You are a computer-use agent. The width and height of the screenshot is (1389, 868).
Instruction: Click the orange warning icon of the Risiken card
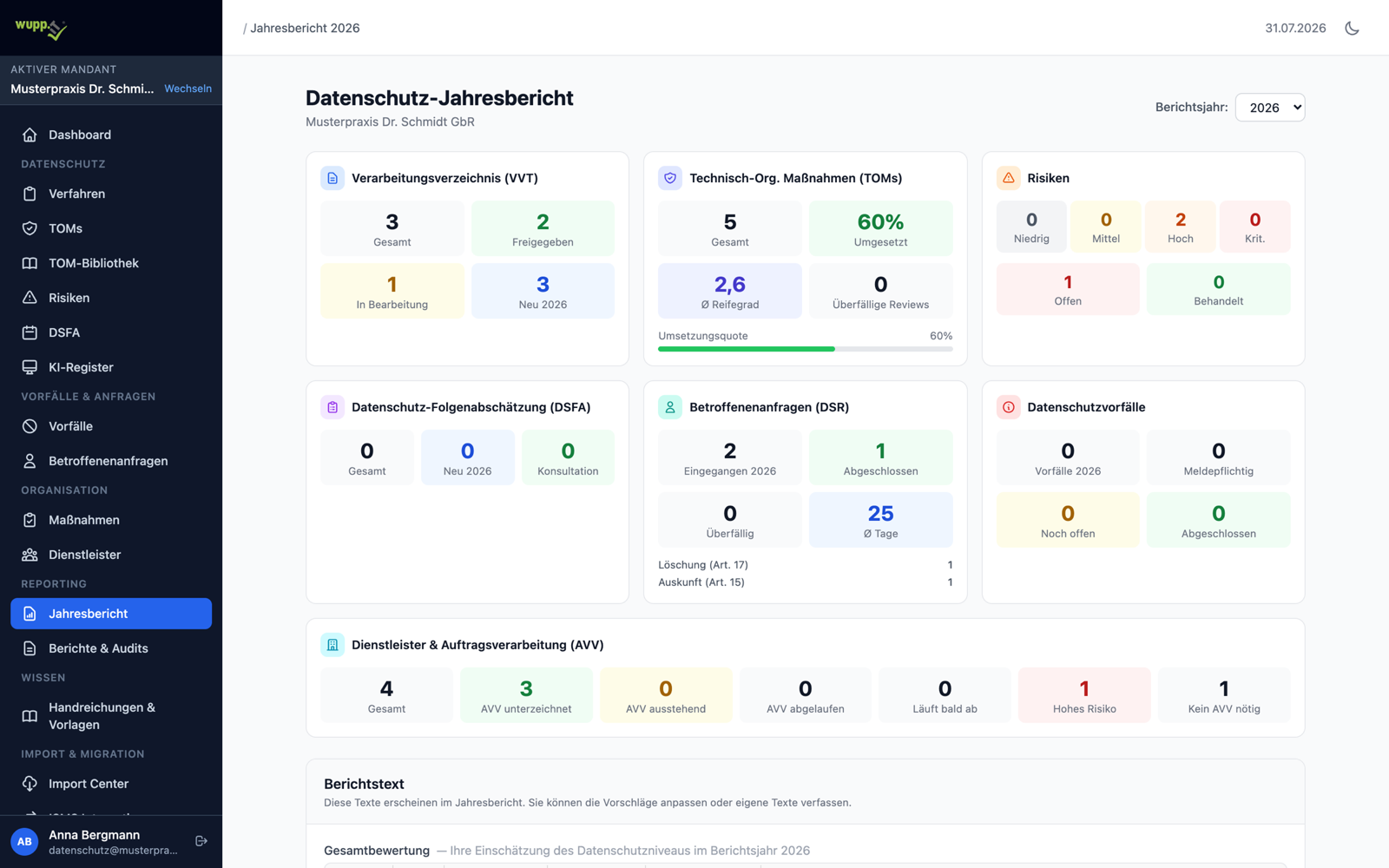point(1008,178)
